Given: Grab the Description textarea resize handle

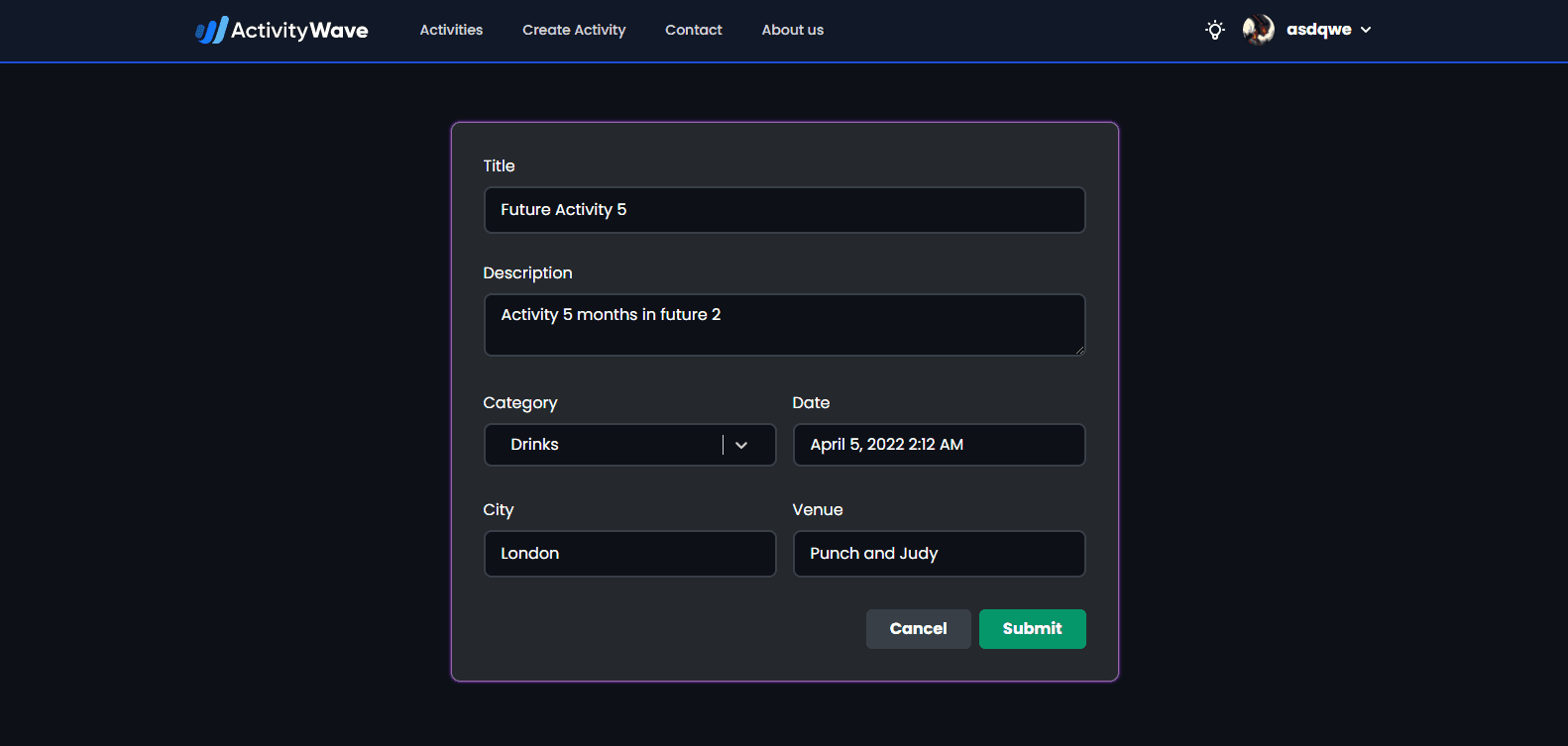Looking at the screenshot, I should point(1079,350).
